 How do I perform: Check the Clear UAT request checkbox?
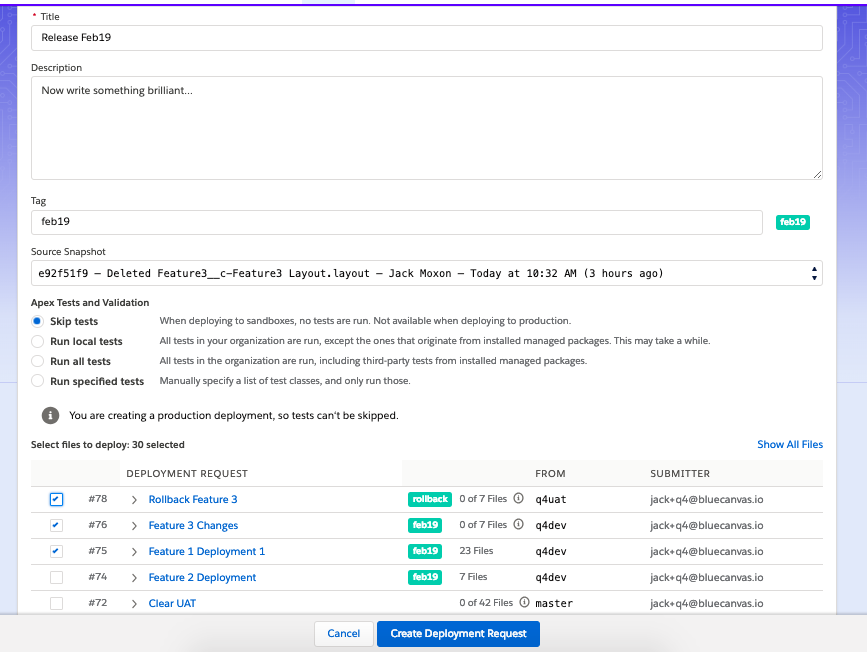(x=56, y=603)
